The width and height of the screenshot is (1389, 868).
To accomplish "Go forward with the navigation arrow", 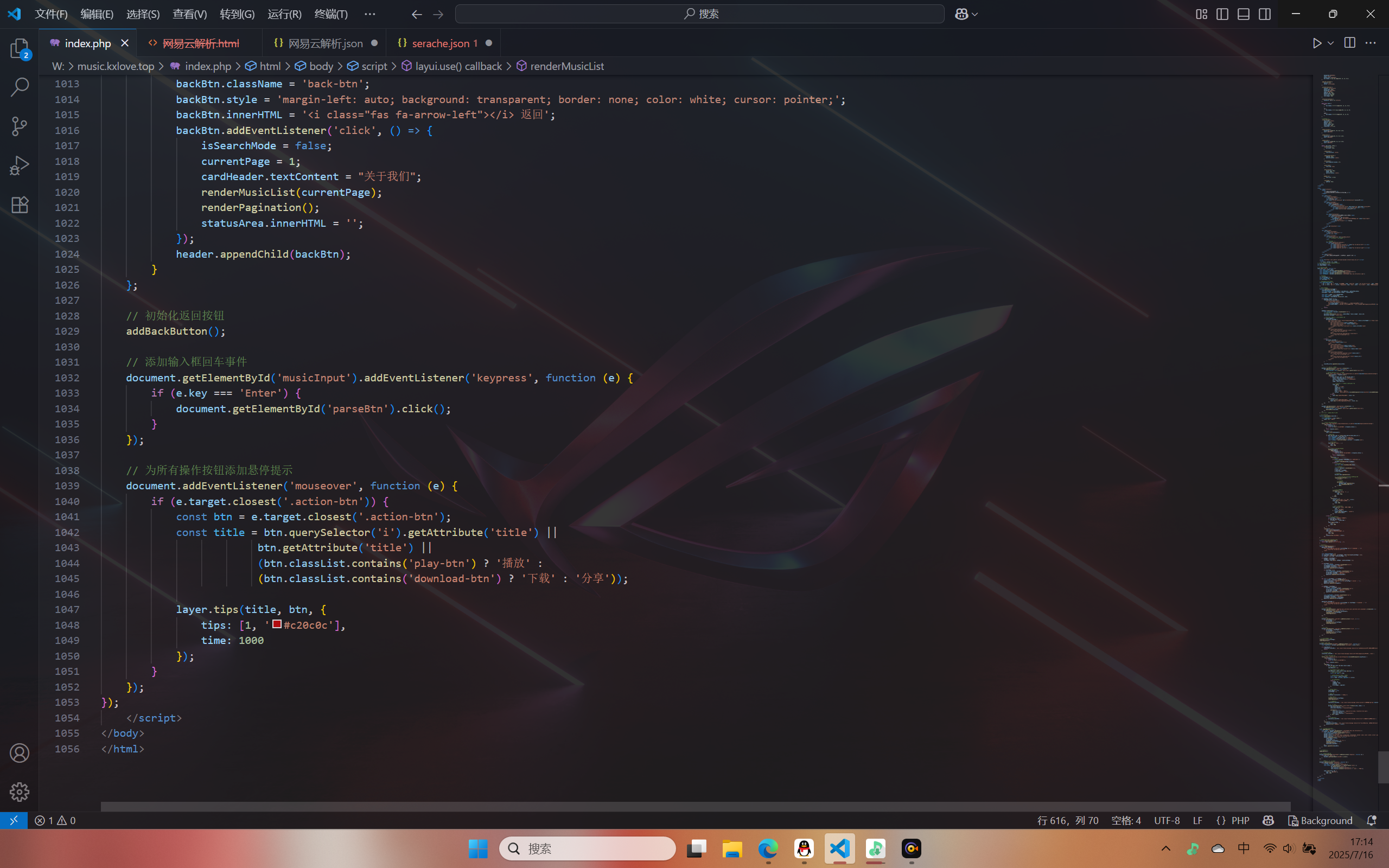I will tap(438, 14).
